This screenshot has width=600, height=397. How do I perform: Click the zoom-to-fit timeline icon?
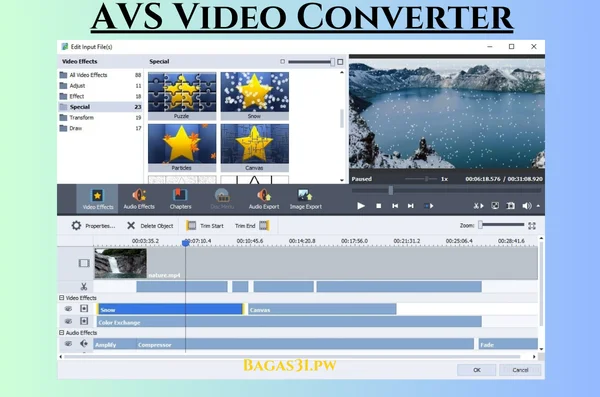[x=532, y=225]
